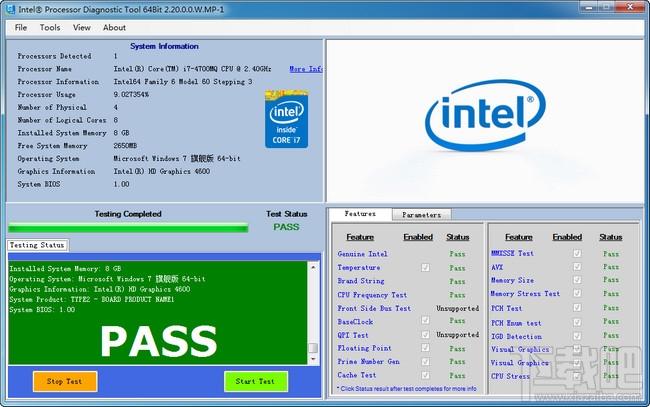Toggle the Memory Stress Test checkbox

point(577,293)
